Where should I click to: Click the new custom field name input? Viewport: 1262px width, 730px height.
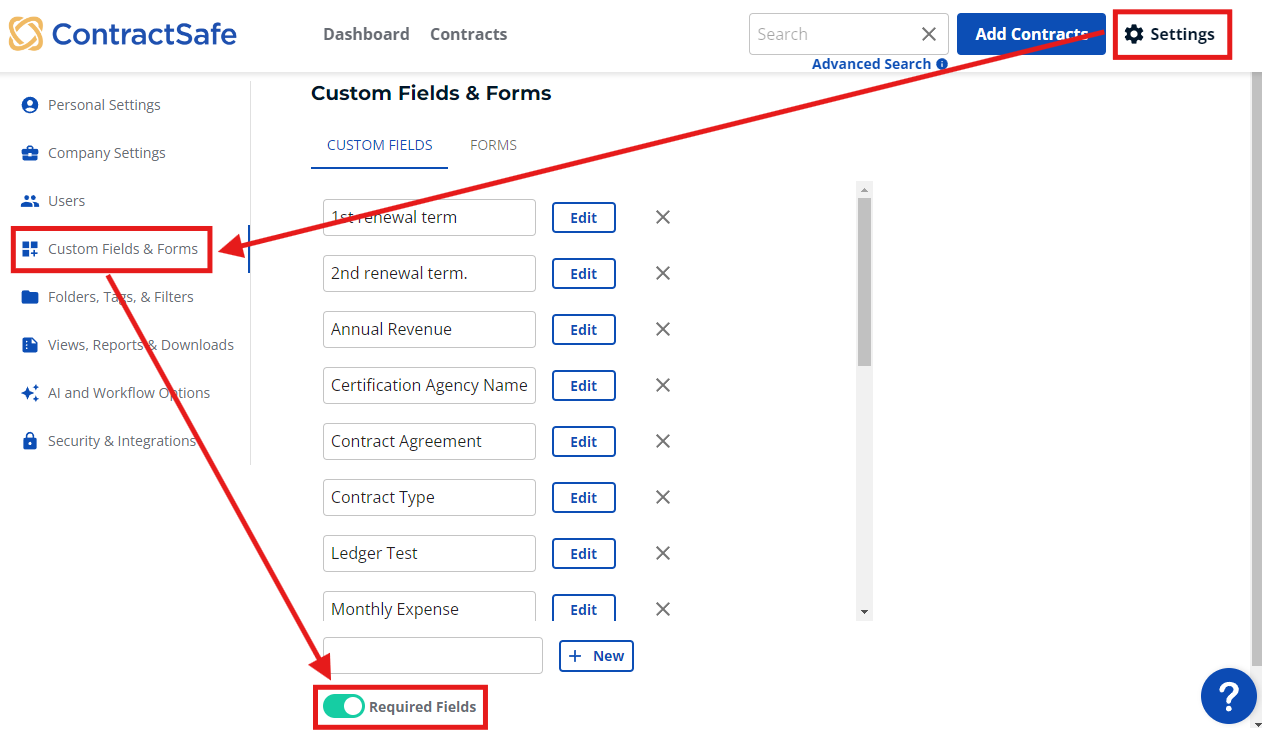click(x=433, y=655)
